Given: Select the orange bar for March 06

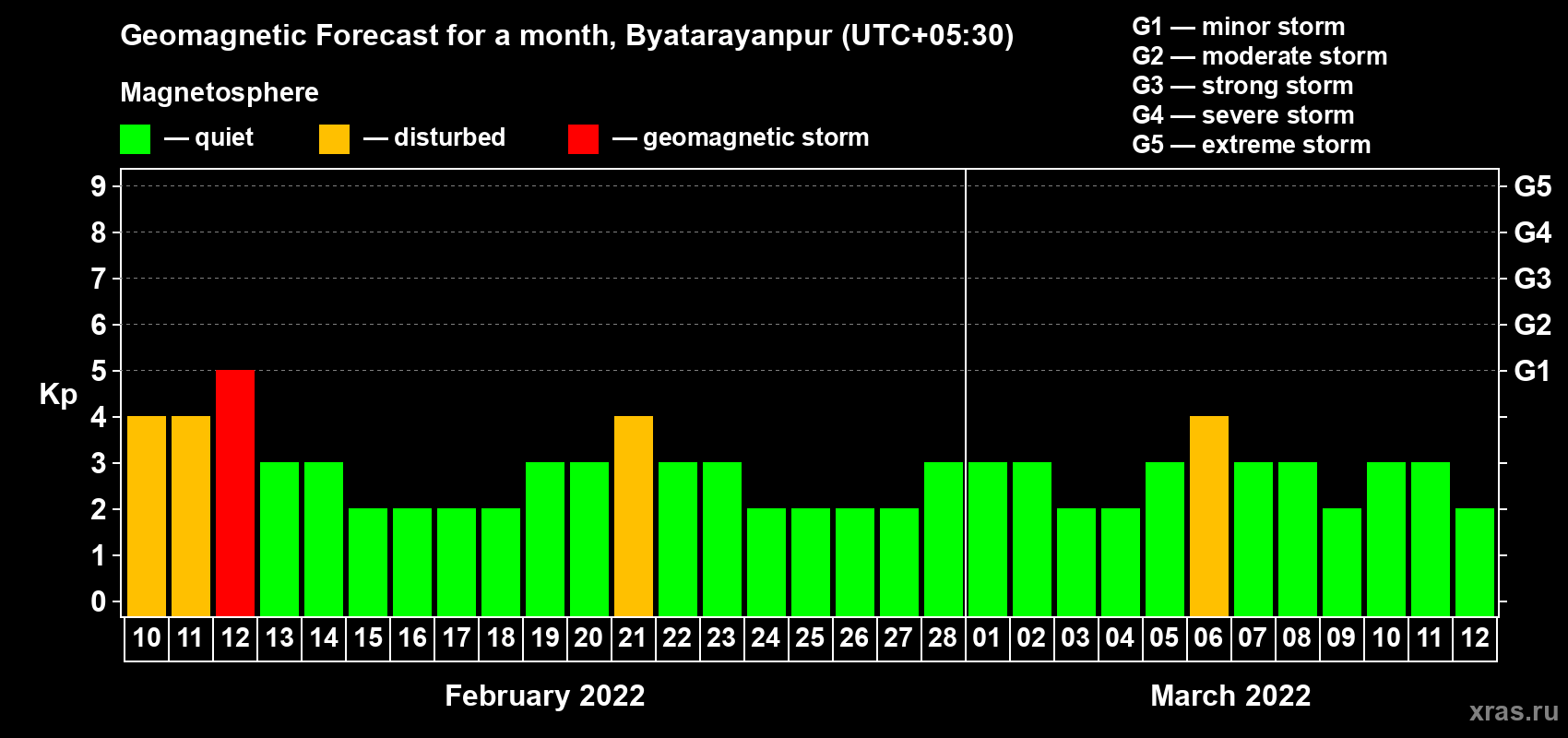Looking at the screenshot, I should pyautogui.click(x=1209, y=517).
